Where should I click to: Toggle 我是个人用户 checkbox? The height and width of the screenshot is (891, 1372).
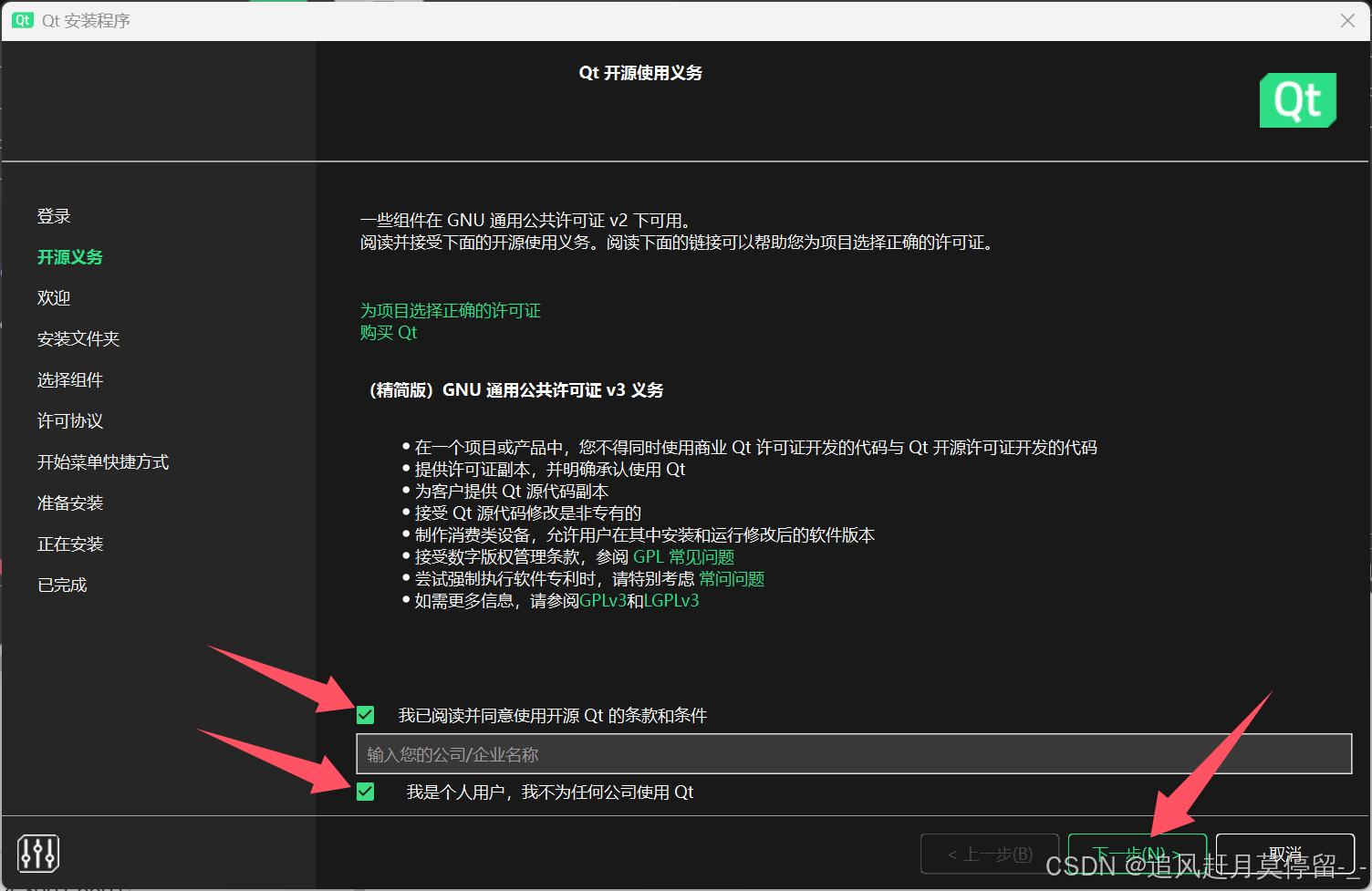(366, 792)
